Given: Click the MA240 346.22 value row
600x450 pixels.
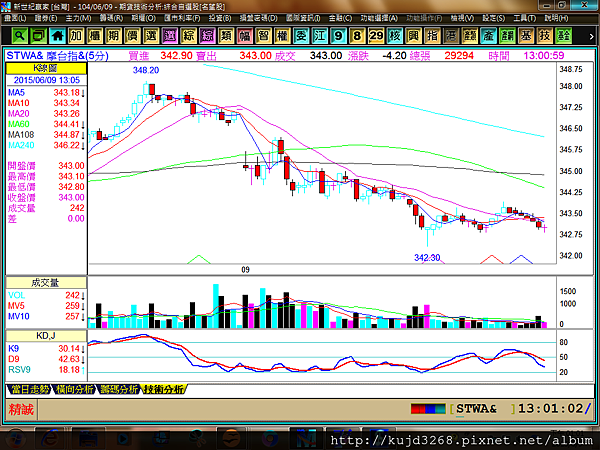Looking at the screenshot, I should click(x=46, y=145).
